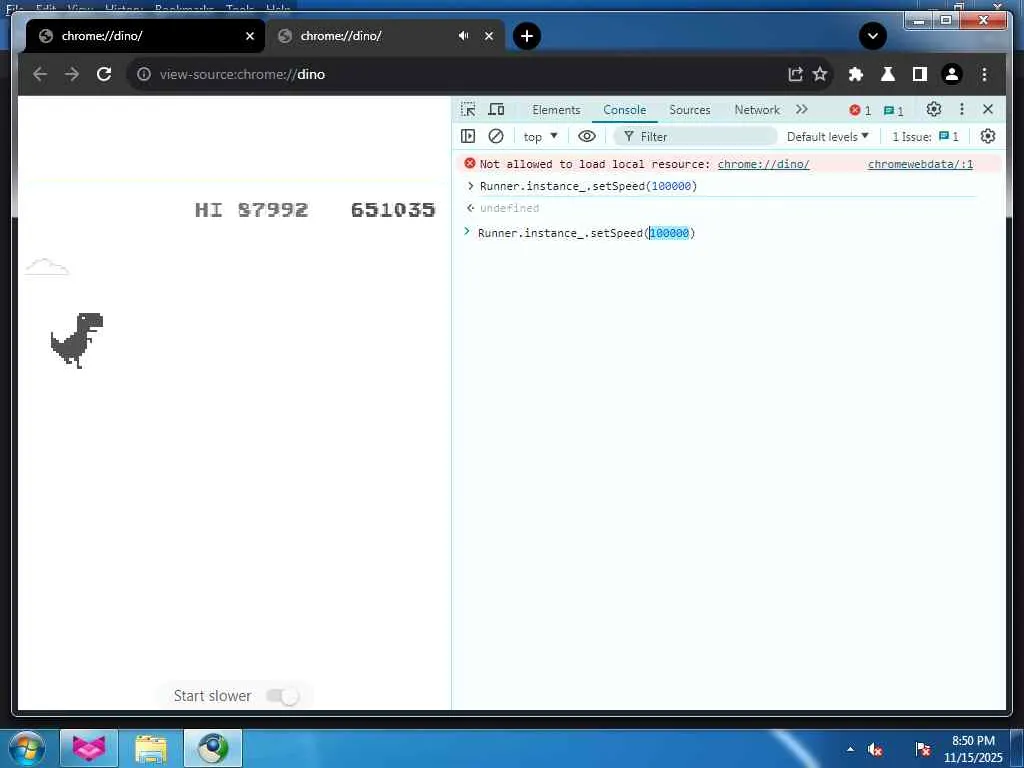Image resolution: width=1024 pixels, height=768 pixels.
Task: Click the muted volume tray icon
Action: pos(876,749)
